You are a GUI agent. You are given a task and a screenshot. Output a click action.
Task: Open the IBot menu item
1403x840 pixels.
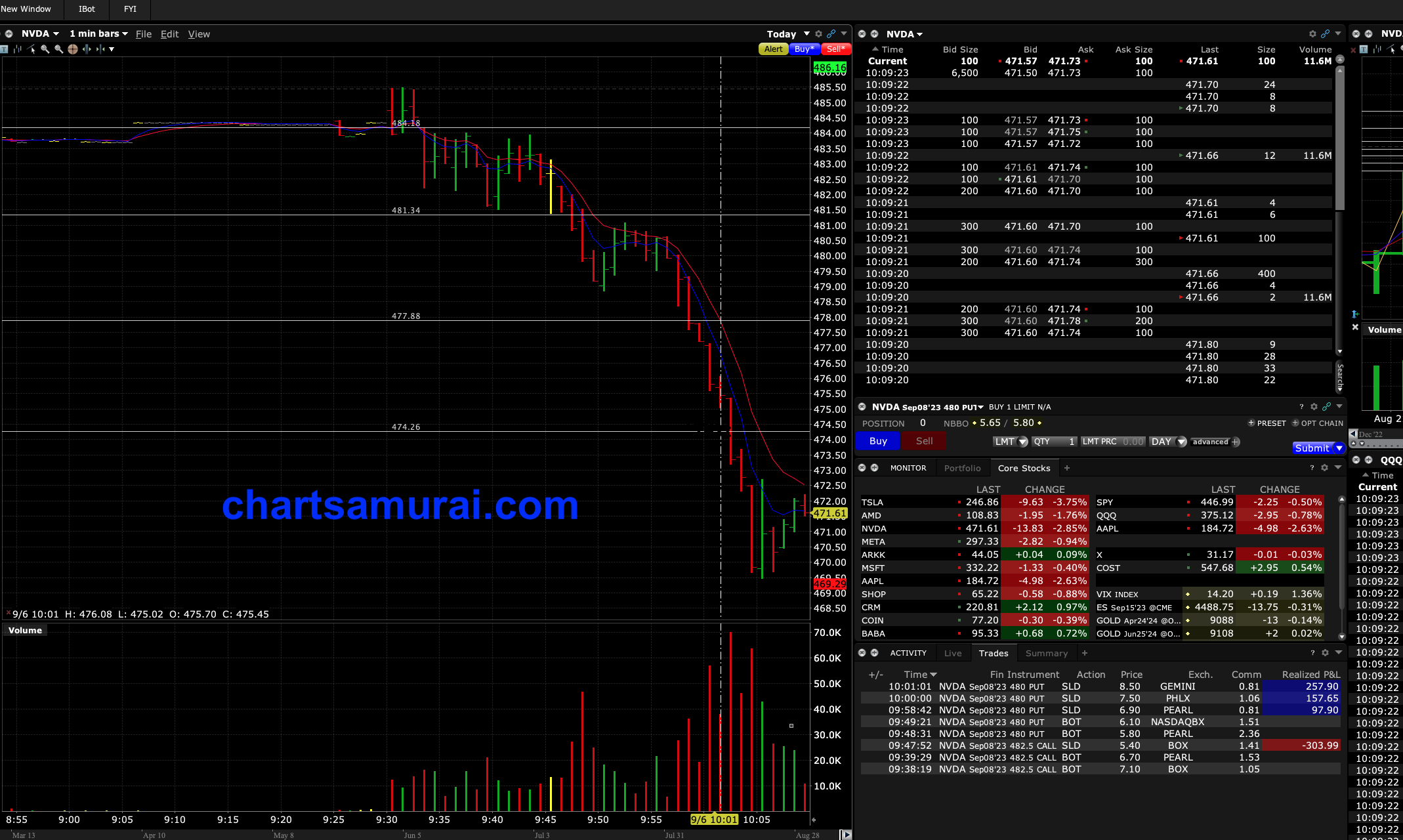pyautogui.click(x=87, y=9)
